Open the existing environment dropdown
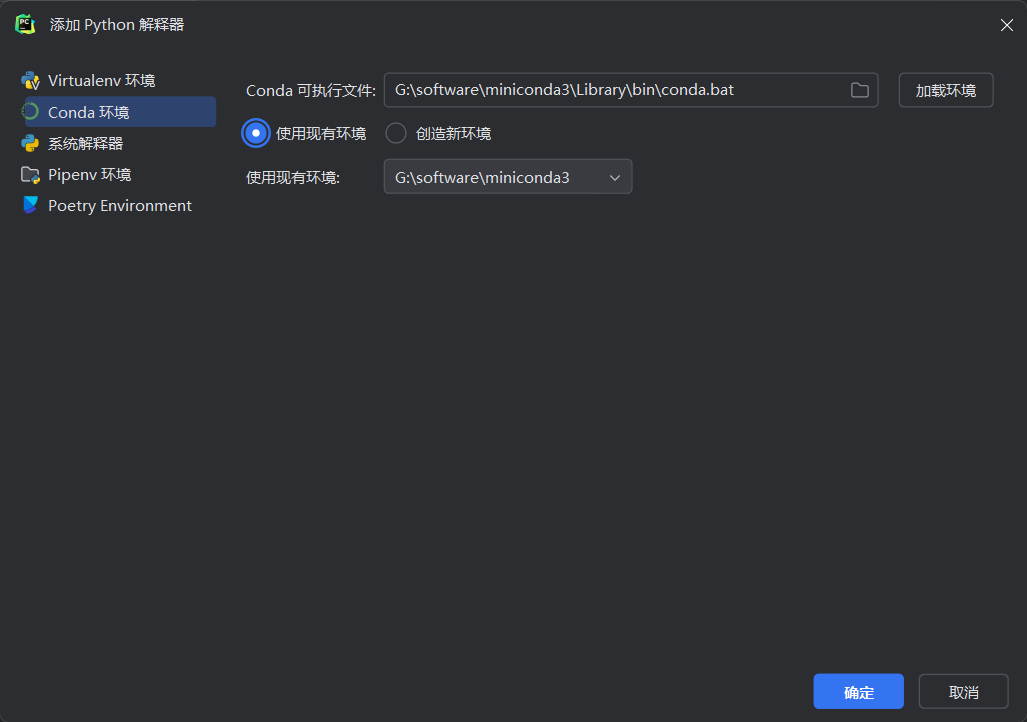The image size is (1027, 722). [x=508, y=177]
